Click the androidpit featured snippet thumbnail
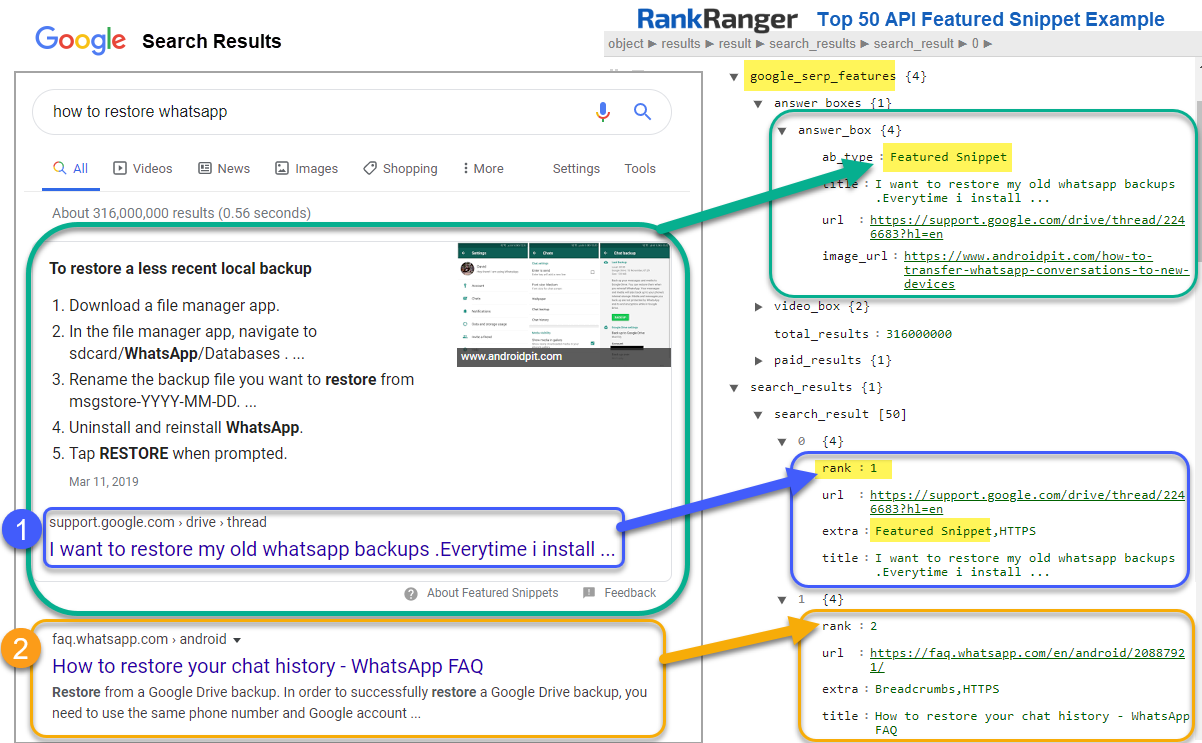This screenshot has height=743, width=1202. tap(564, 303)
